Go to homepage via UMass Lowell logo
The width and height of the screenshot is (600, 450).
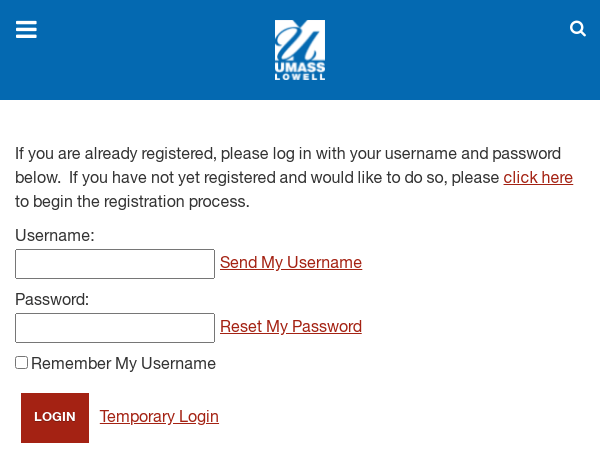[300, 50]
